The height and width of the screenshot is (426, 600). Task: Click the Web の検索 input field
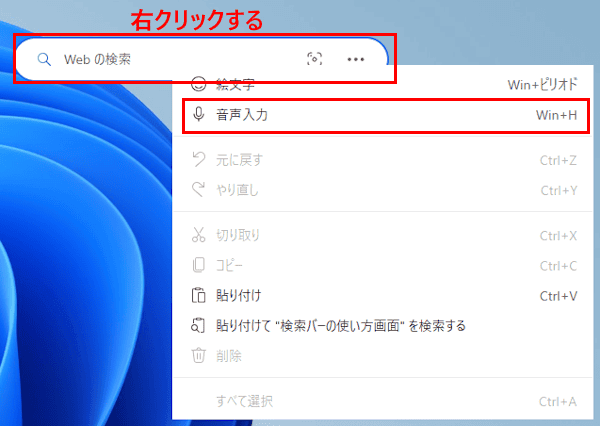pos(172,59)
